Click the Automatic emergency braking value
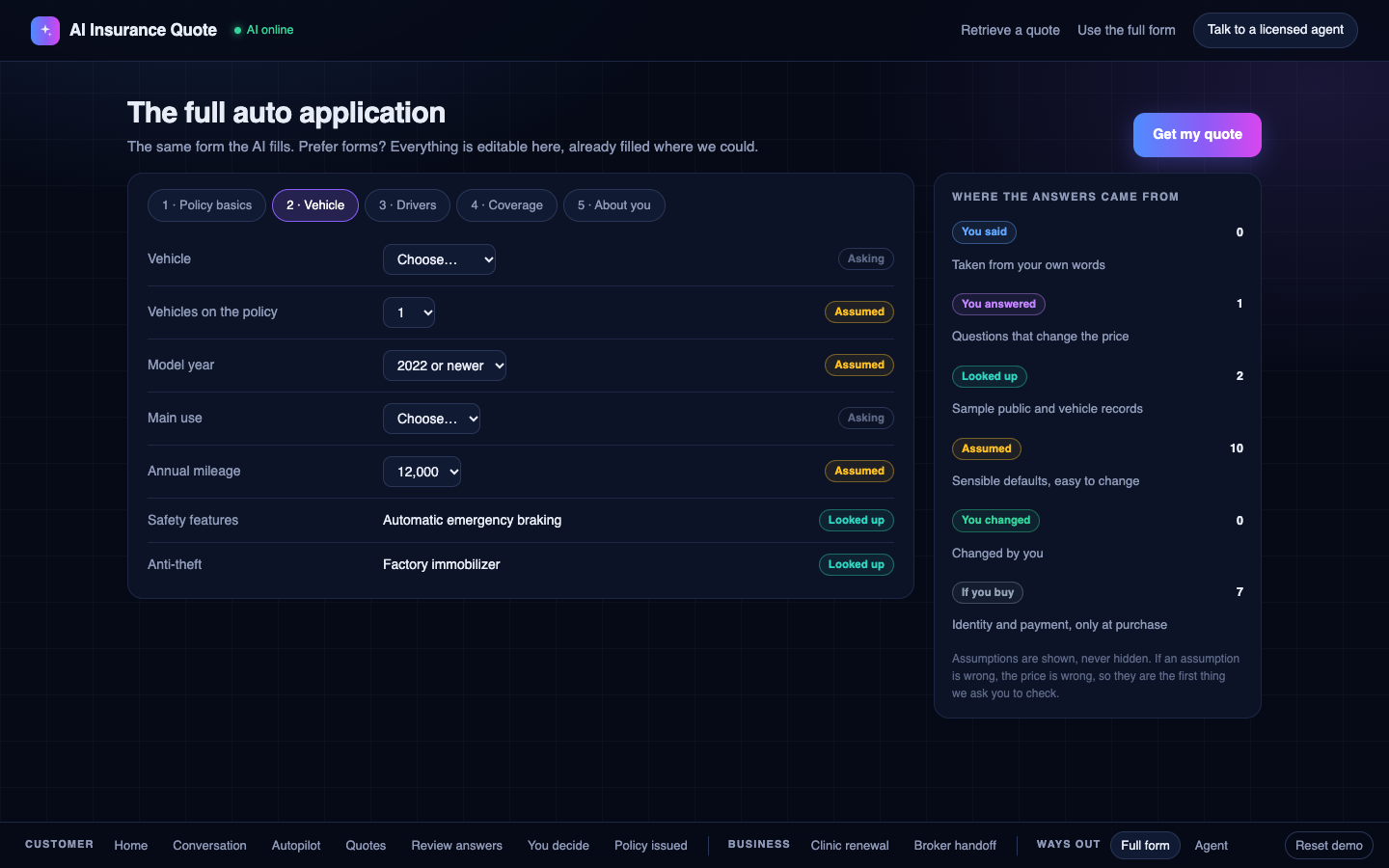This screenshot has width=1389, height=868. click(x=472, y=520)
